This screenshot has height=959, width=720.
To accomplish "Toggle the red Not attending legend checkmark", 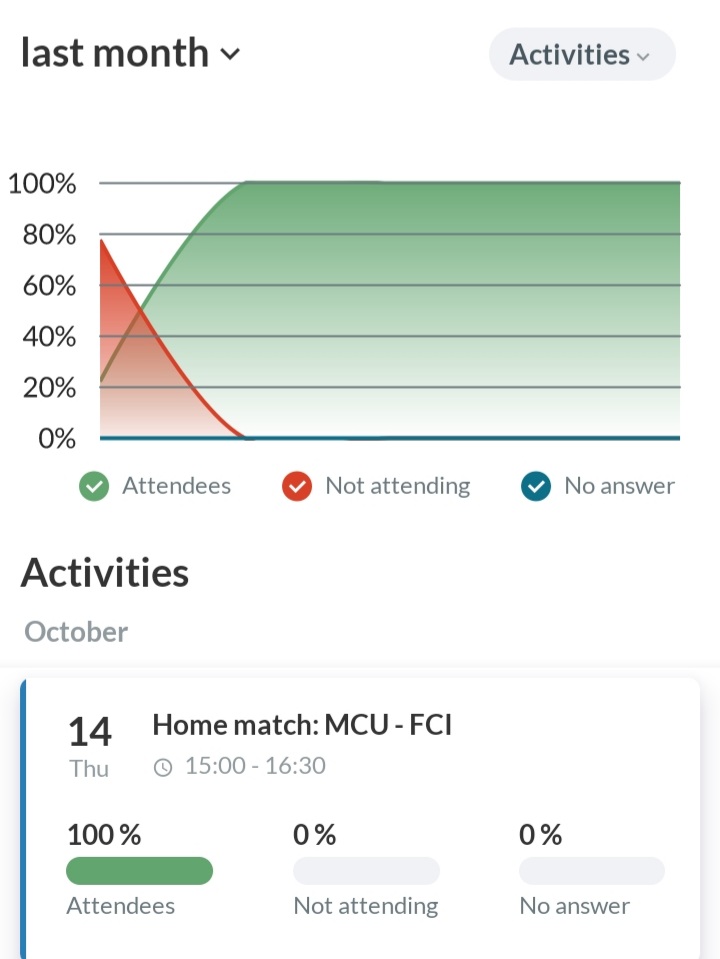I will tap(297, 487).
